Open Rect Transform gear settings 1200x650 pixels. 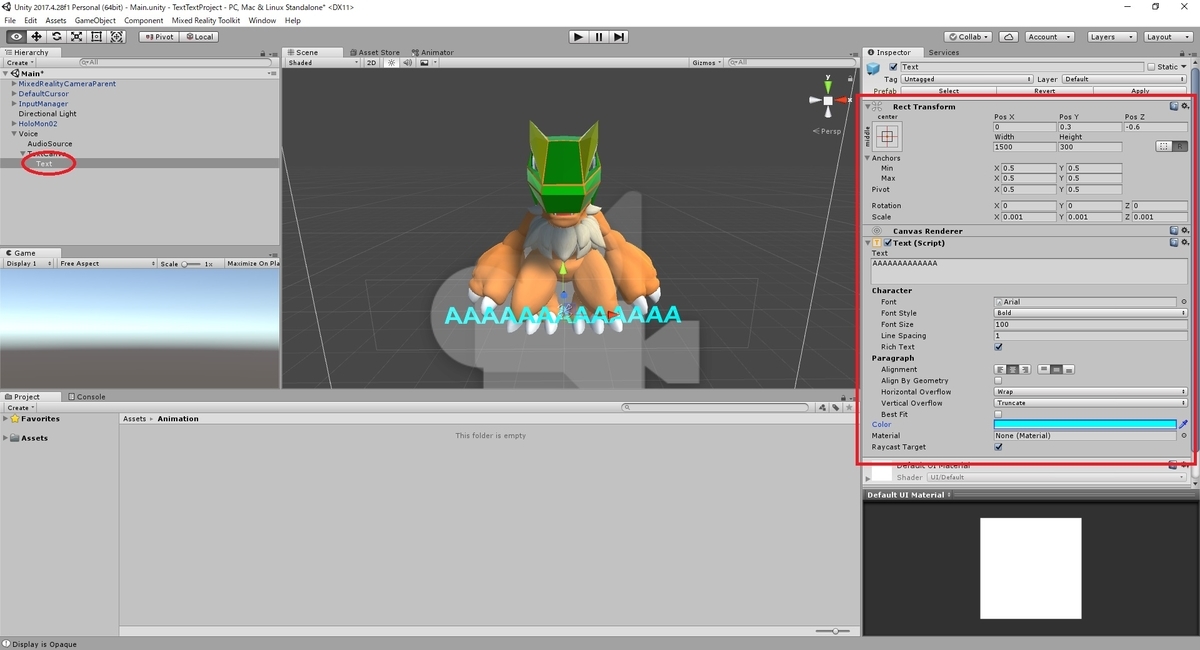coord(1185,106)
